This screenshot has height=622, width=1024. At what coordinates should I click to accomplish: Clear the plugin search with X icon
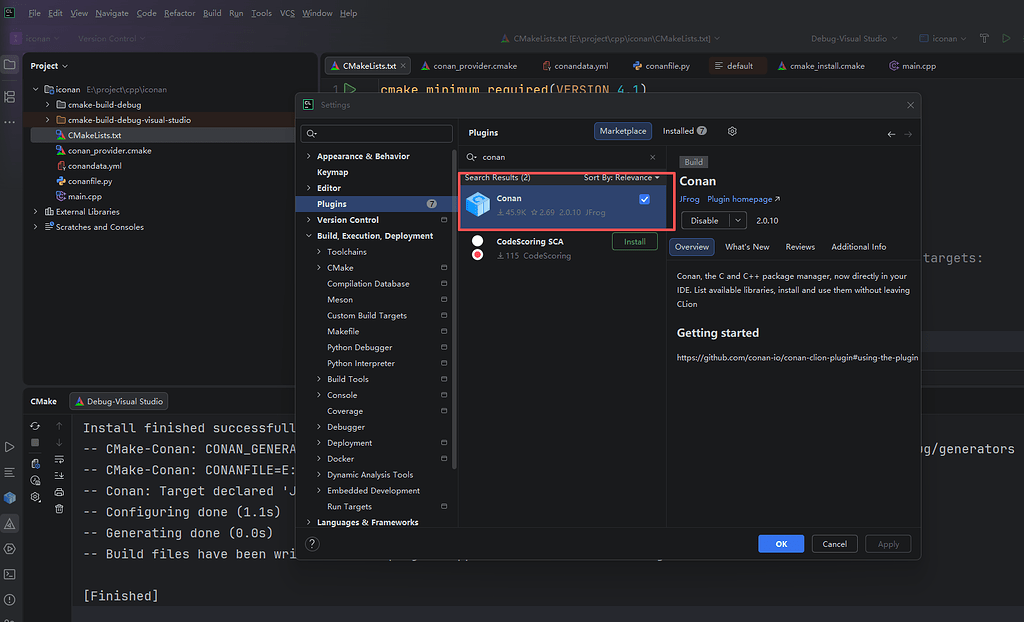pos(652,157)
